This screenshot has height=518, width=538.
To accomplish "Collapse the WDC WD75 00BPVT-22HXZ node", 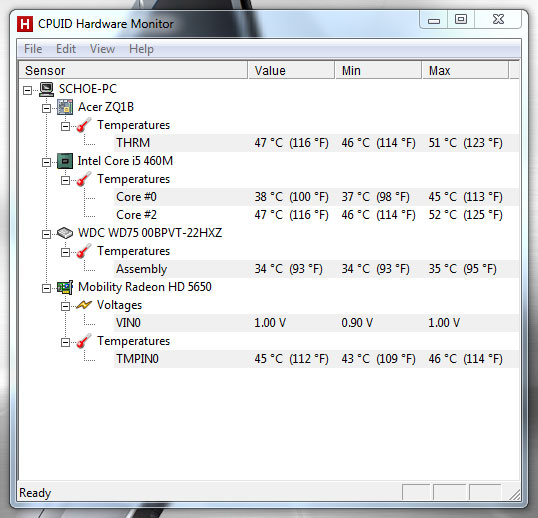I will click(x=46, y=234).
